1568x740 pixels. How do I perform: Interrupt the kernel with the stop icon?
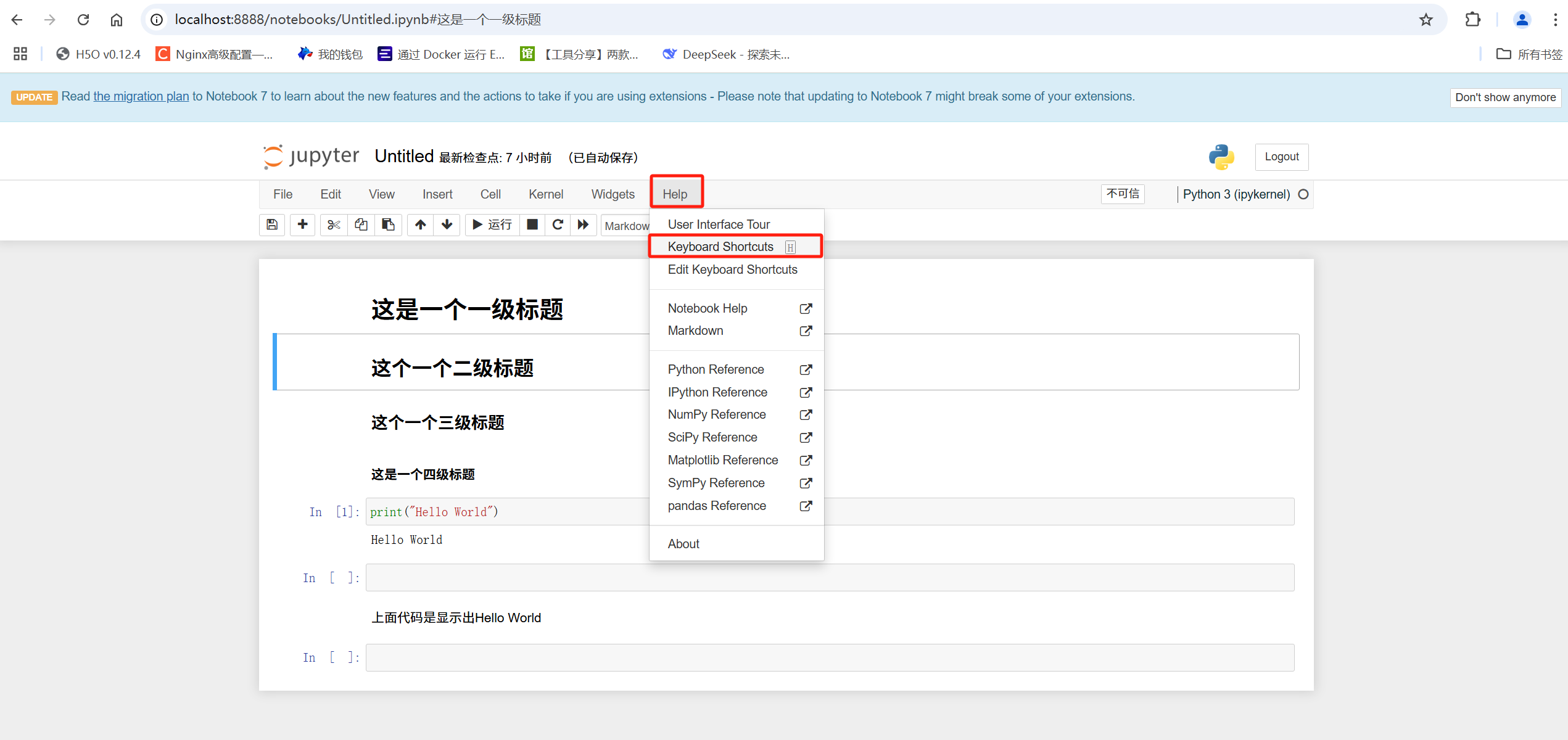coord(532,224)
